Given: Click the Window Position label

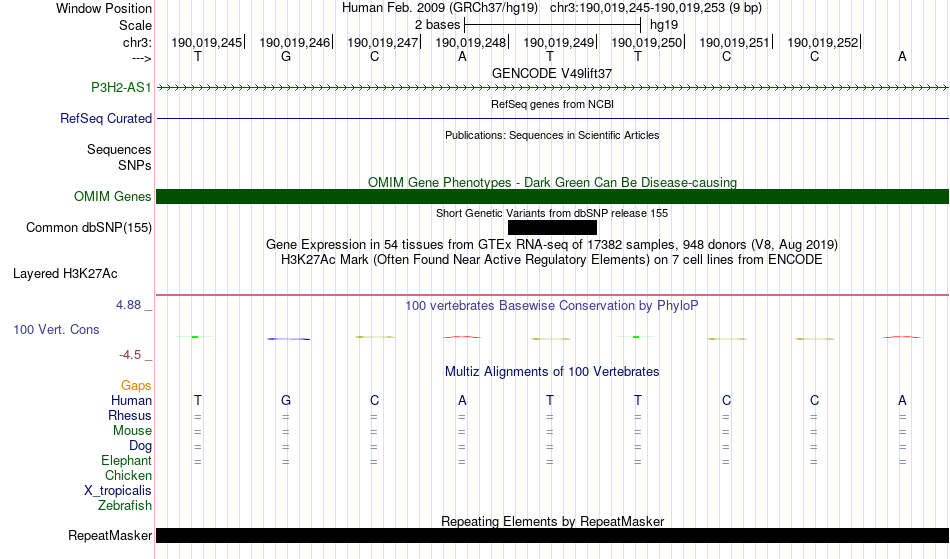Looking at the screenshot, I should [x=104, y=8].
